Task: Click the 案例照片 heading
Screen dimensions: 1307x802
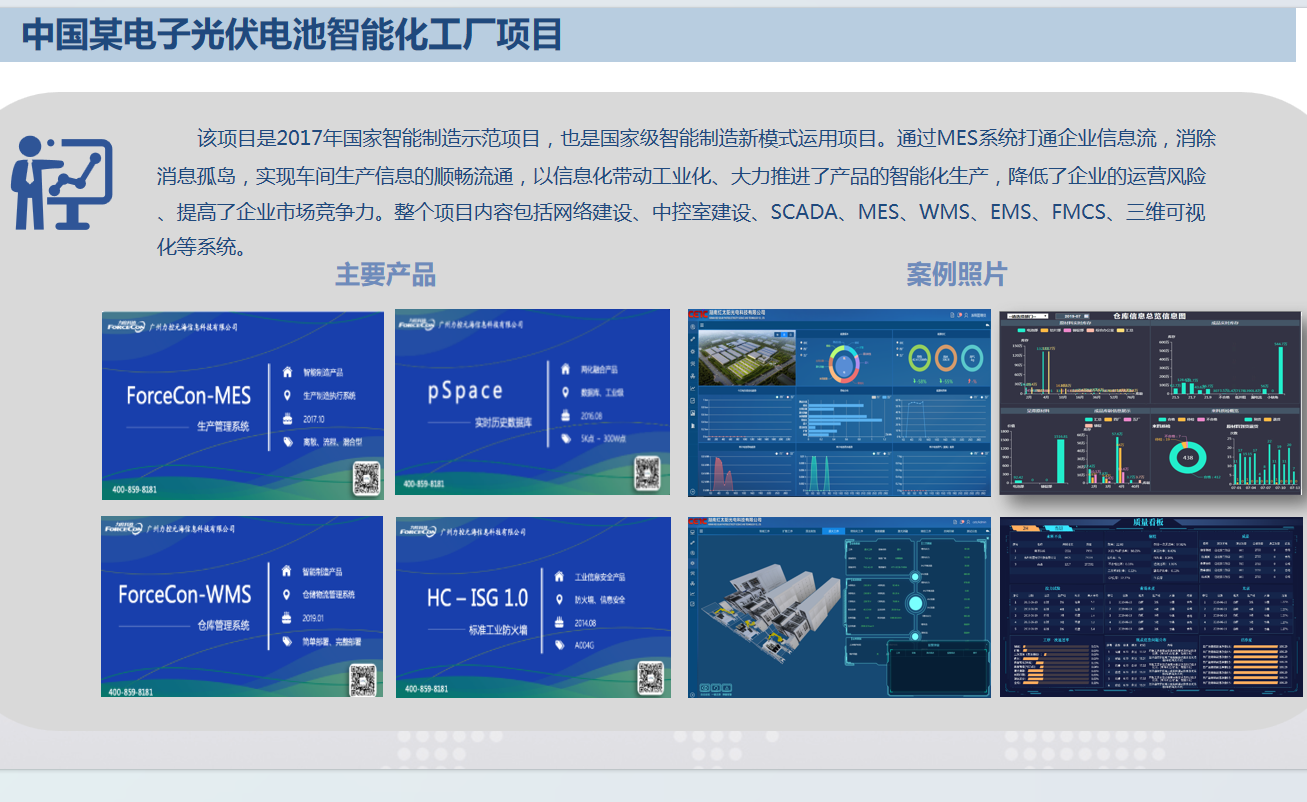Action: pos(957,274)
